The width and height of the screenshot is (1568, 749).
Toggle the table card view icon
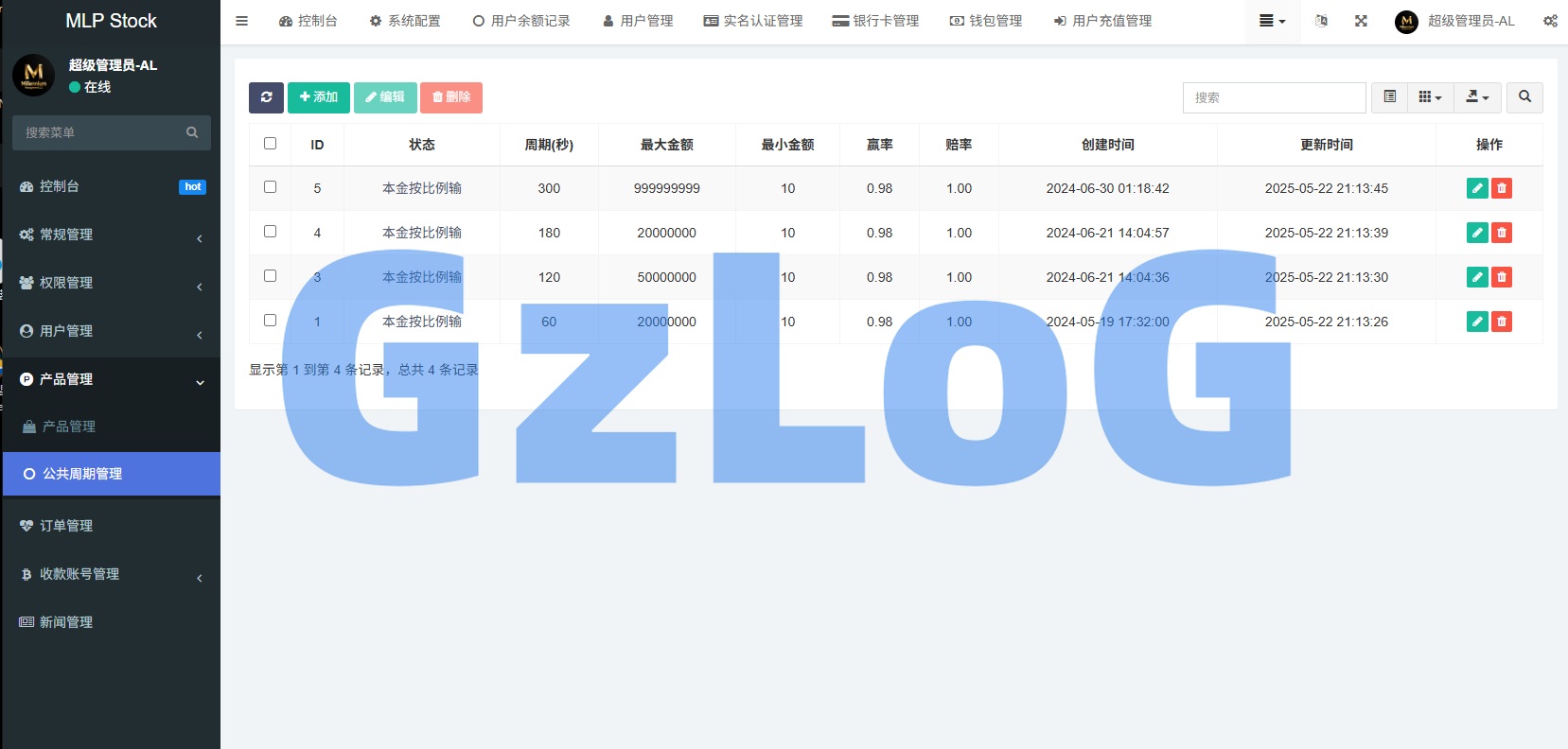click(1389, 97)
